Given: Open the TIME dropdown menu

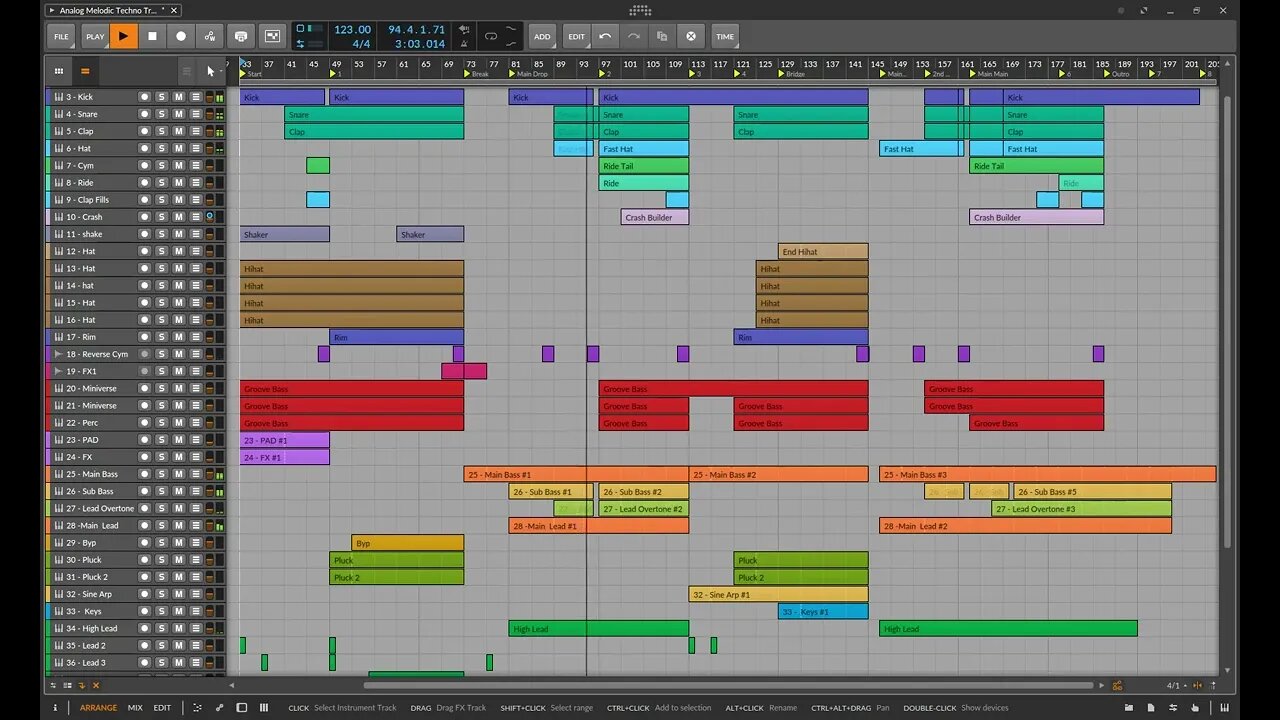Looking at the screenshot, I should (x=725, y=36).
